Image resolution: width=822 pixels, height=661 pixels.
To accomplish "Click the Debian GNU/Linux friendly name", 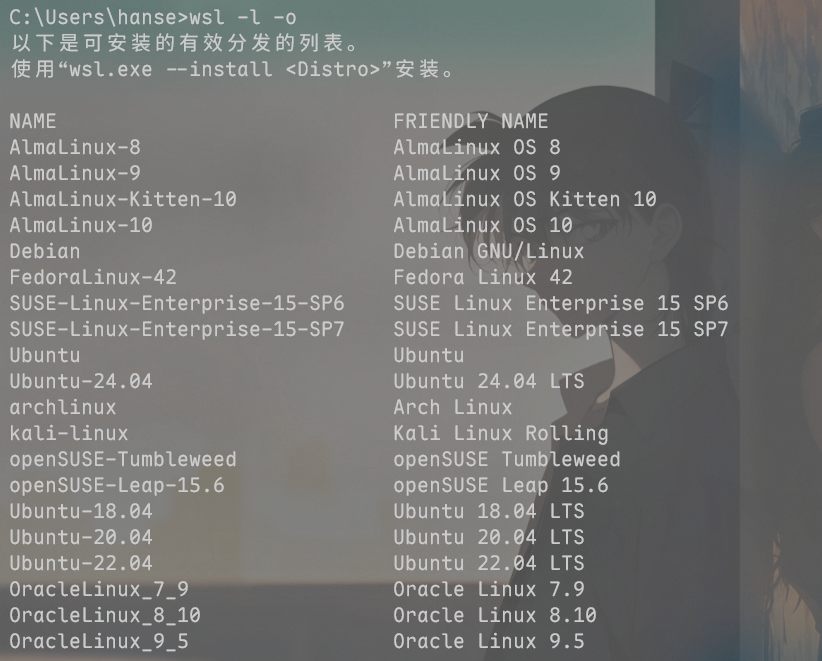I will coord(489,251).
